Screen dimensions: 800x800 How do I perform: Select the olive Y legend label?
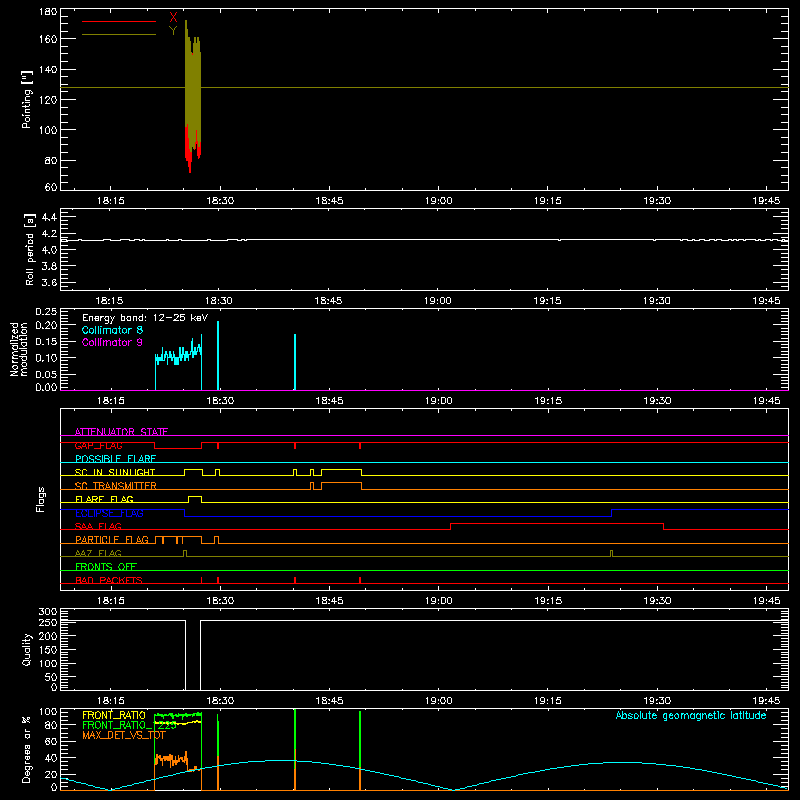pos(173,31)
